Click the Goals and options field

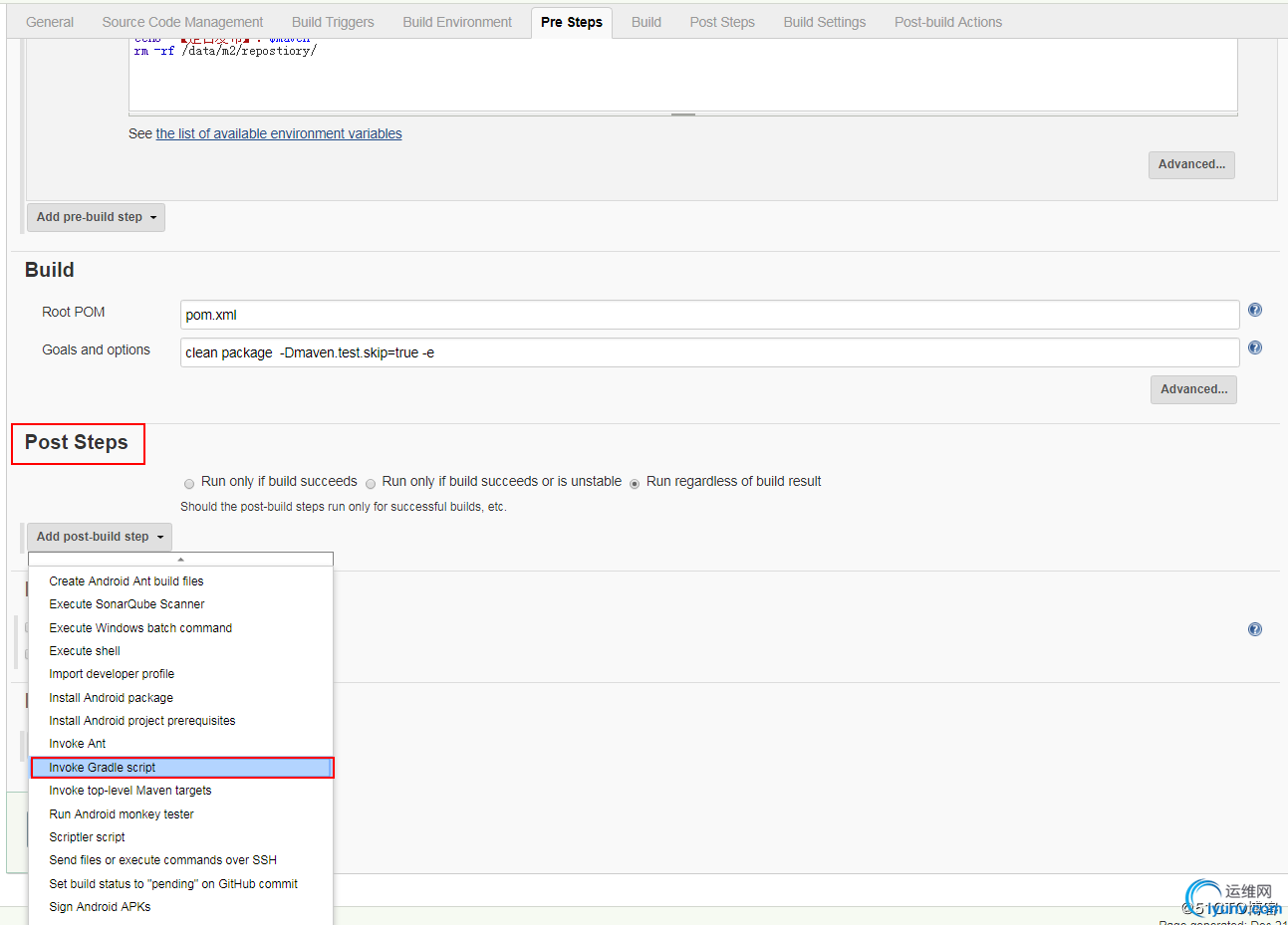pos(710,352)
